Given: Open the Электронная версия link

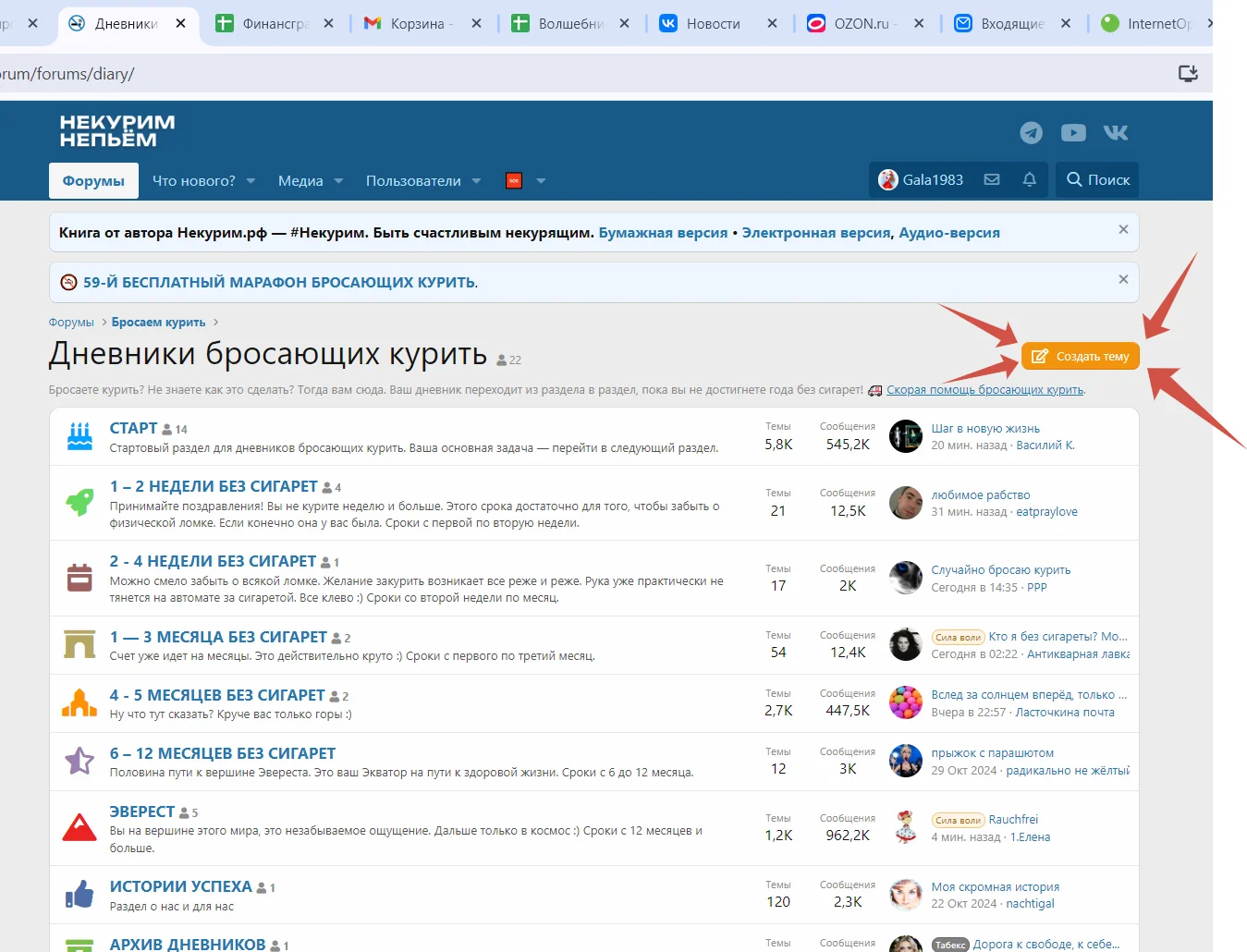Looking at the screenshot, I should [x=816, y=233].
